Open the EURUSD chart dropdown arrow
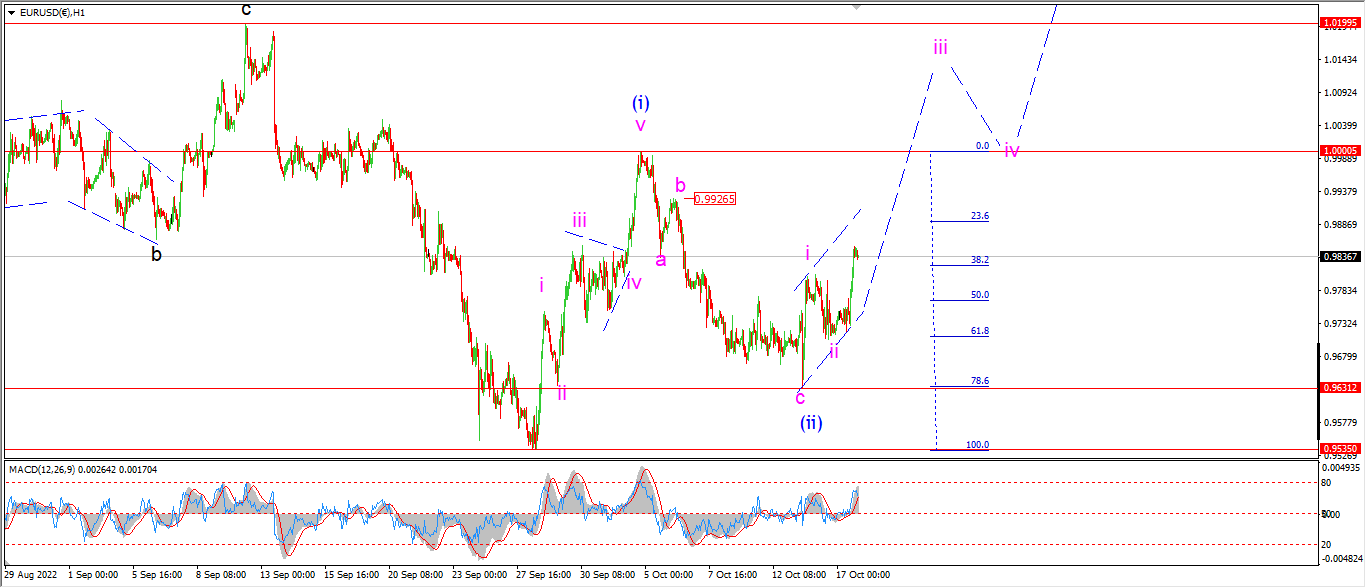The width and height of the screenshot is (1366, 588). 12,13
